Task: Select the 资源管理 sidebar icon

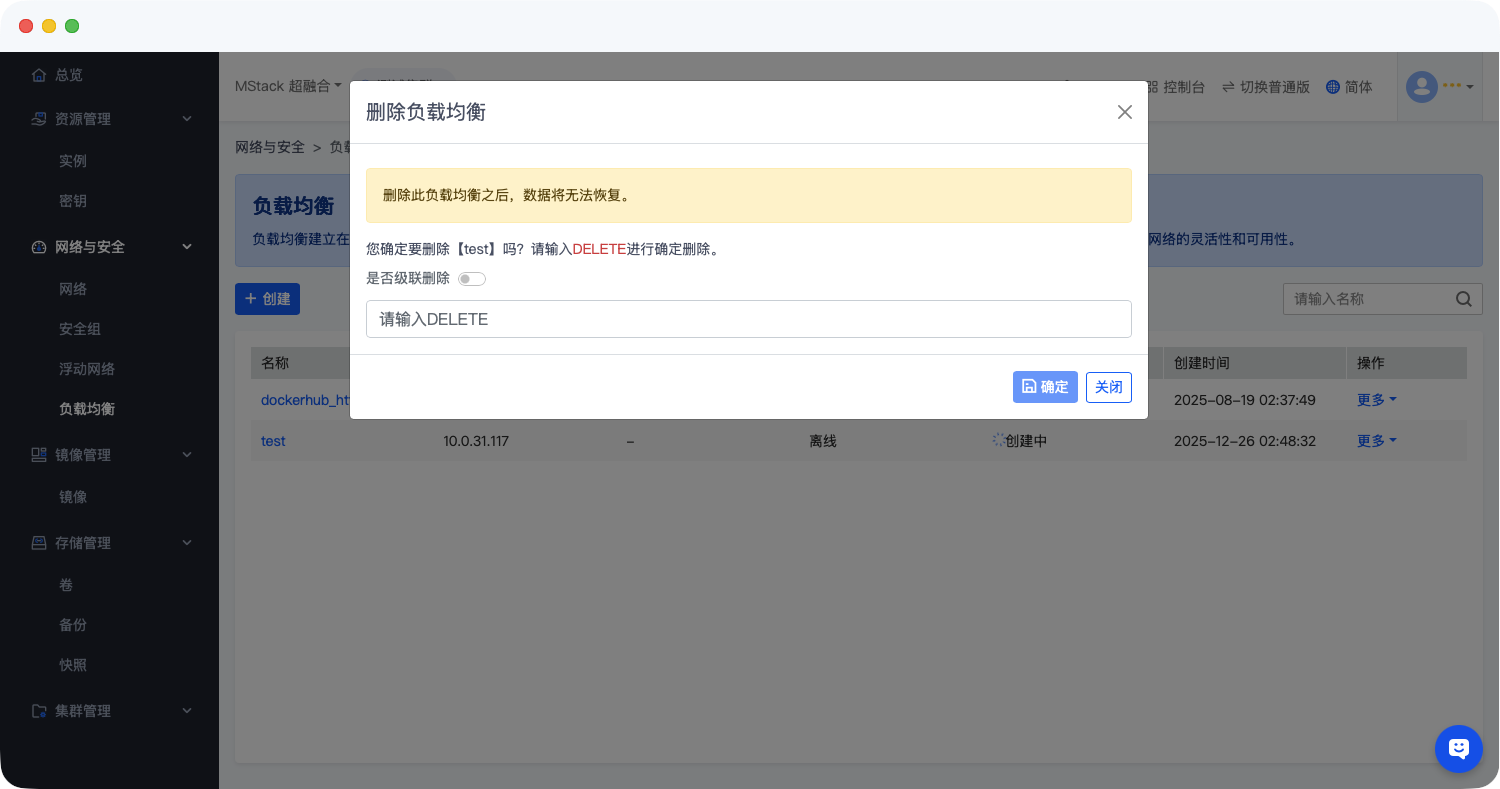Action: pos(37,118)
